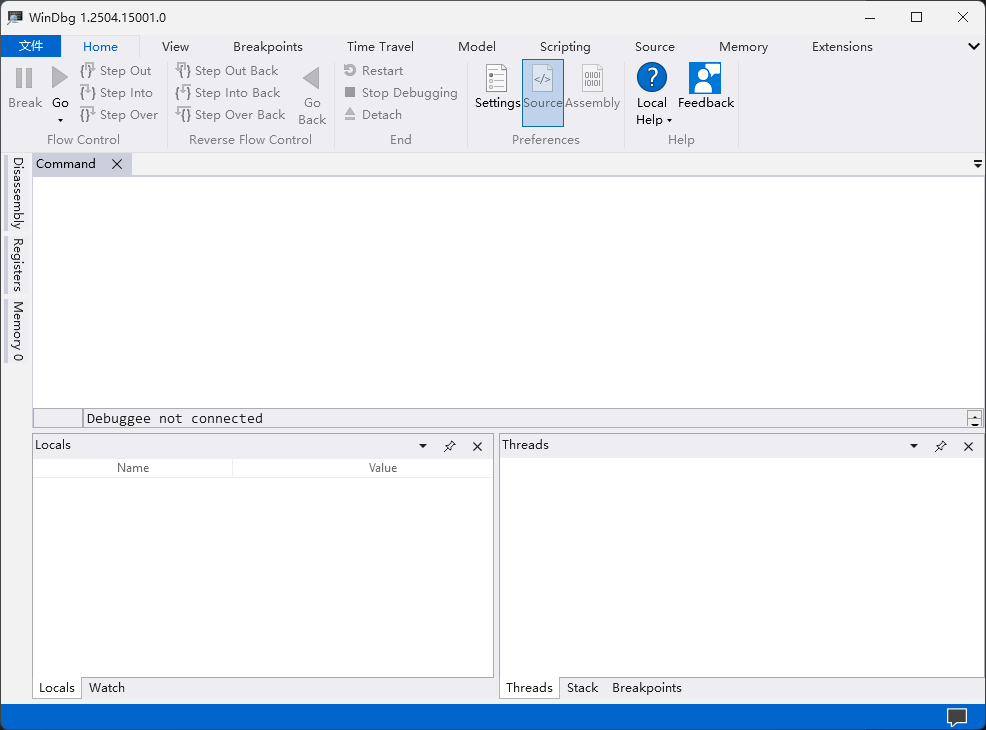Click the Go play icon

(60, 78)
